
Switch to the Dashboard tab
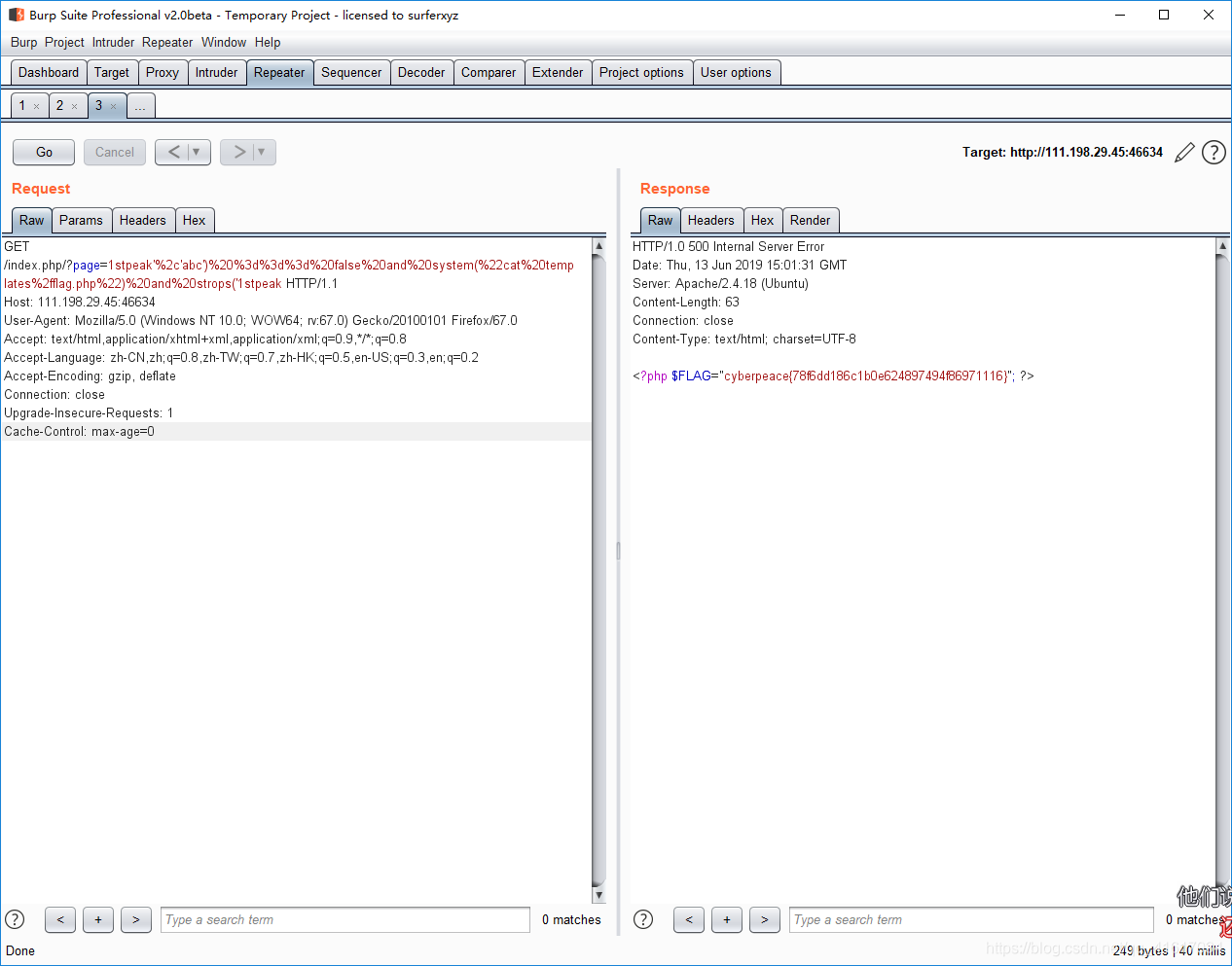click(49, 72)
